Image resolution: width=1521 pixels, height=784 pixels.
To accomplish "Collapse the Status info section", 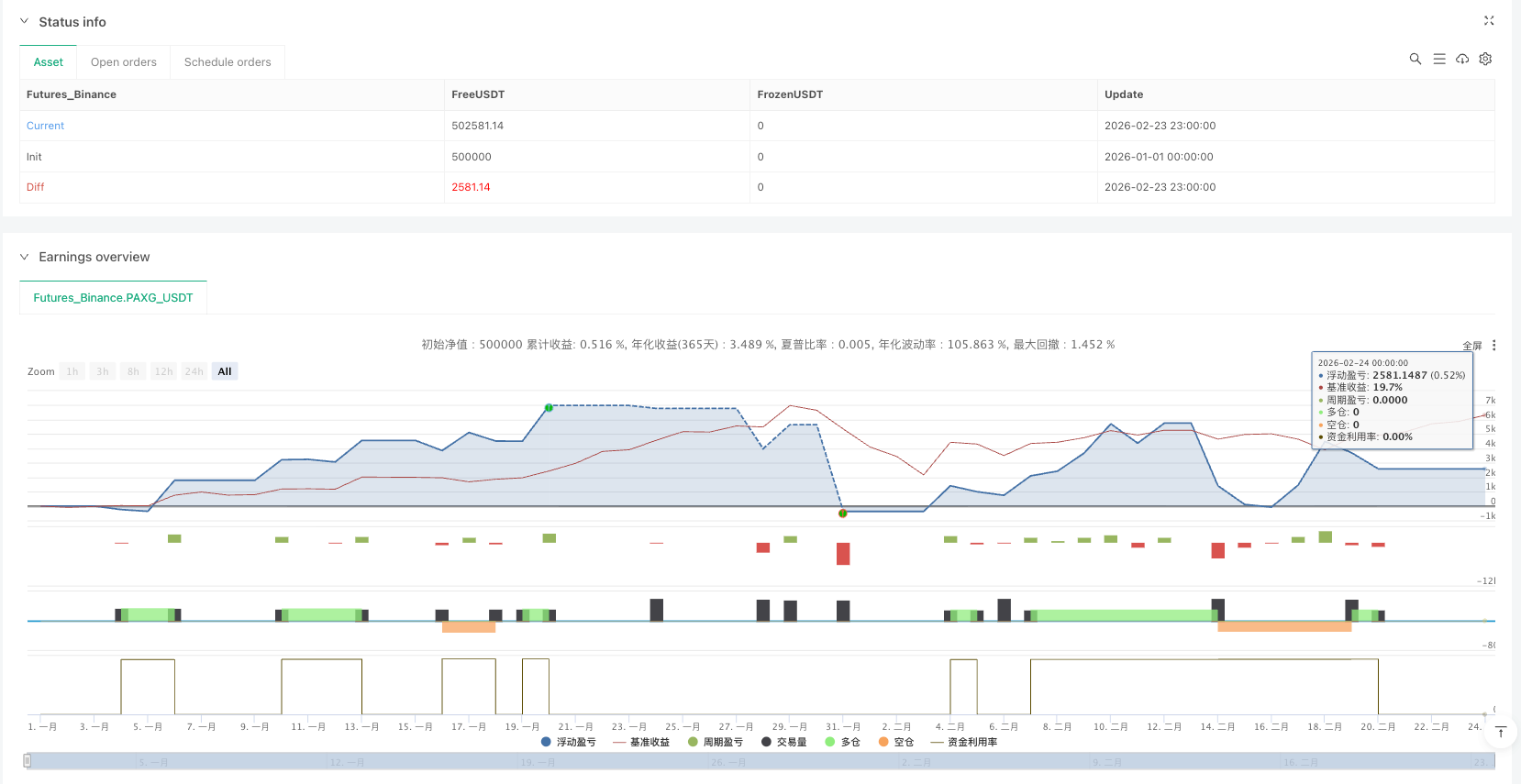I will (24, 21).
